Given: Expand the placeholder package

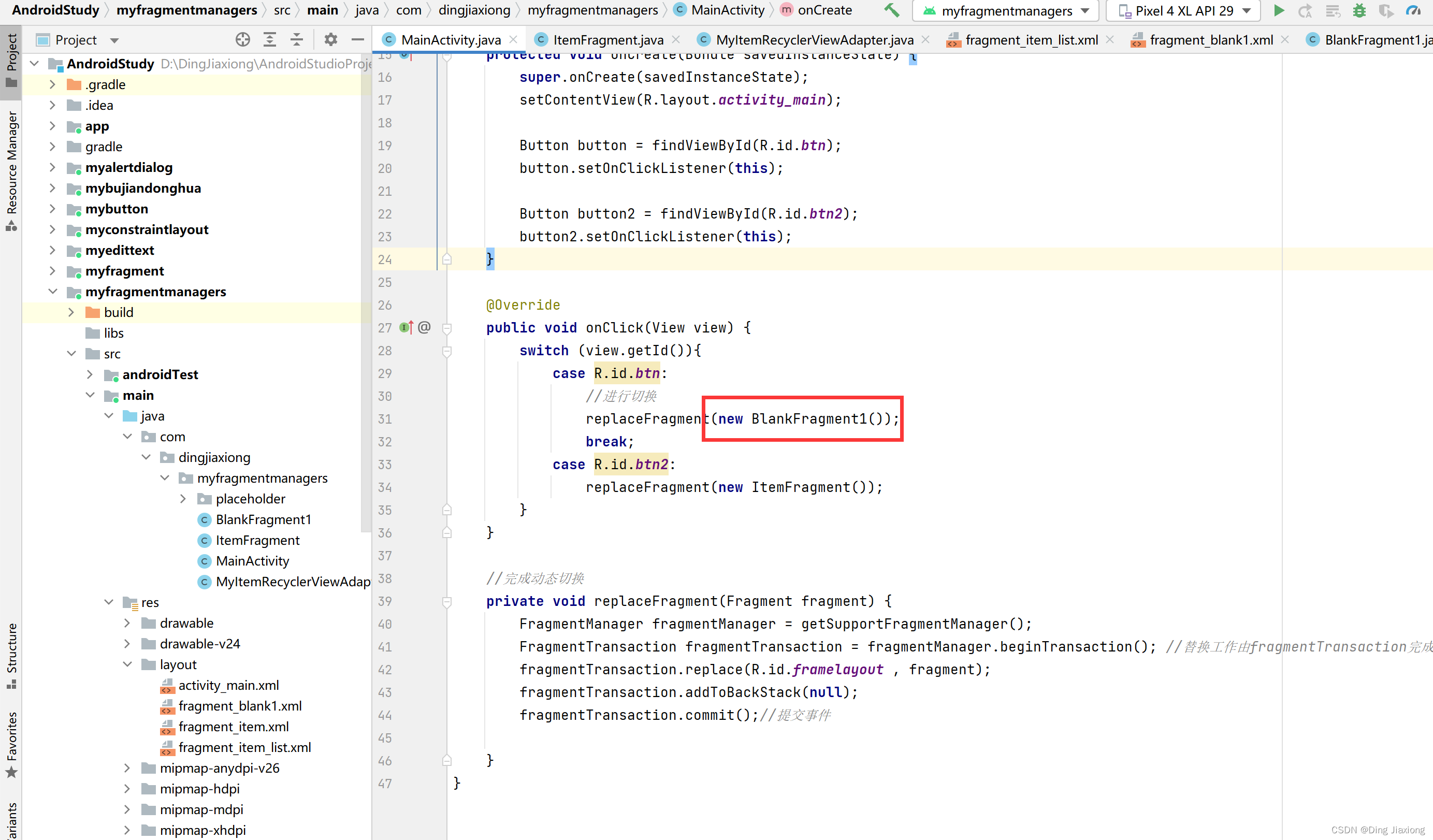Looking at the screenshot, I should click(x=183, y=499).
